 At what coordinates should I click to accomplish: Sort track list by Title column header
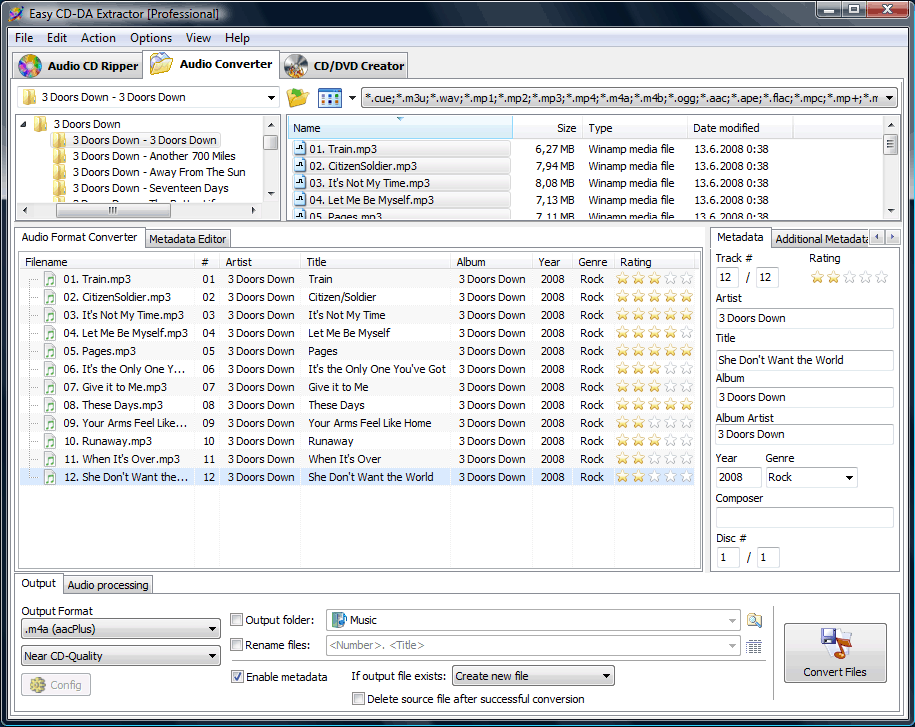(x=375, y=262)
